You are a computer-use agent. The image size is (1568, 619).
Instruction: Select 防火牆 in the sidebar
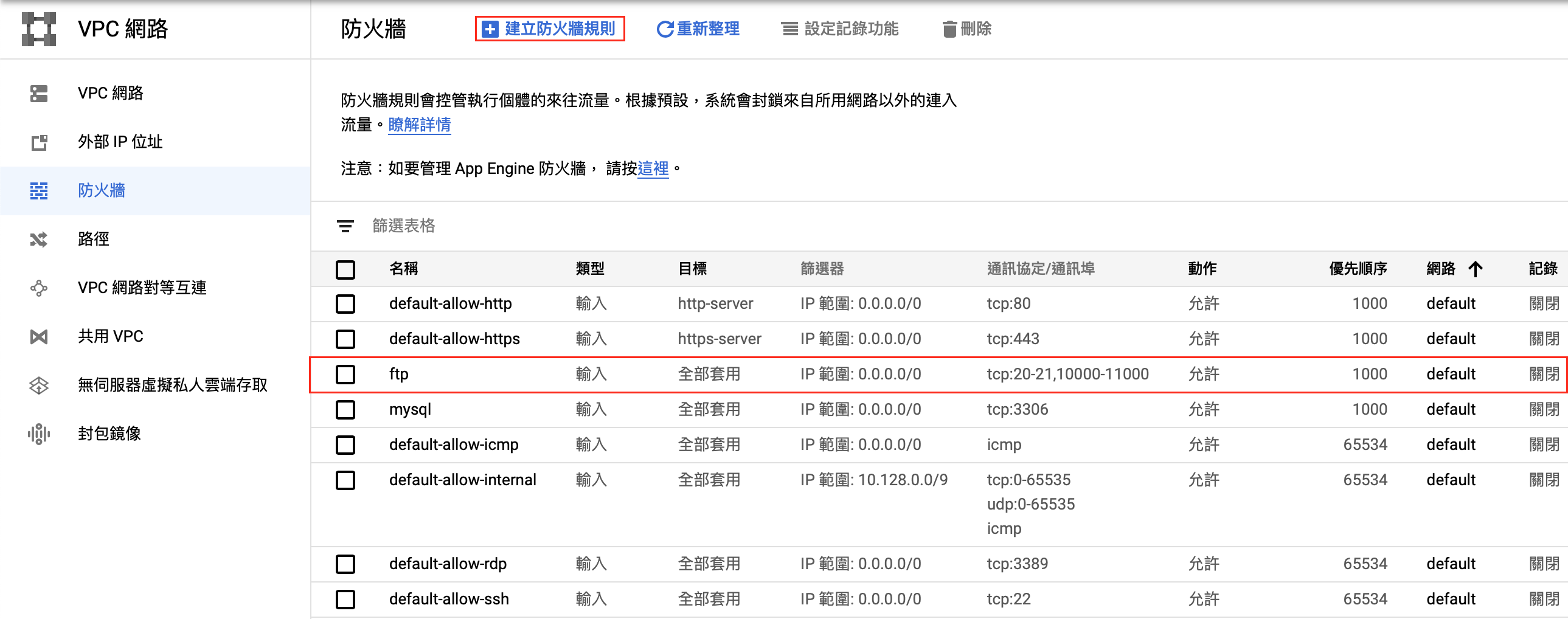(x=155, y=190)
